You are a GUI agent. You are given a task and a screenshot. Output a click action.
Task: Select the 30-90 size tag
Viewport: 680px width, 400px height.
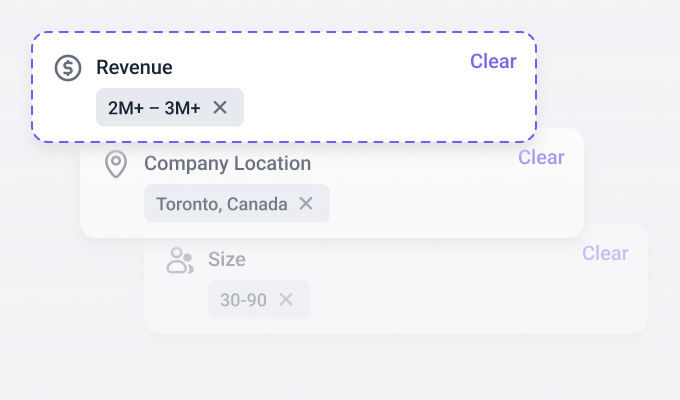(x=243, y=300)
